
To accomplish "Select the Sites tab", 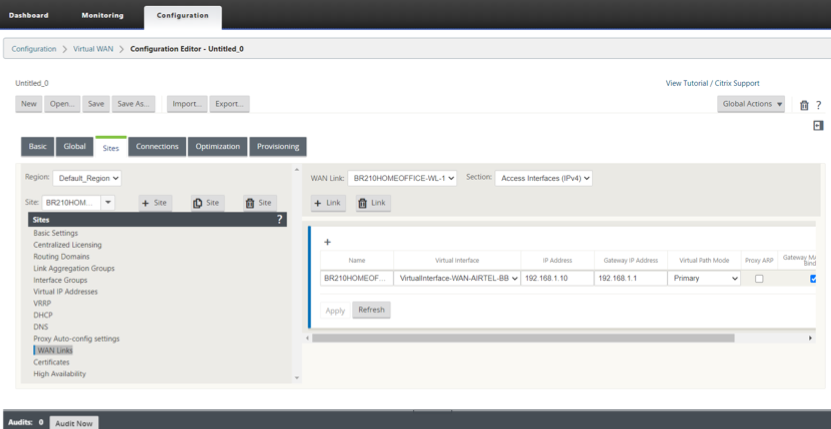I will (111, 147).
